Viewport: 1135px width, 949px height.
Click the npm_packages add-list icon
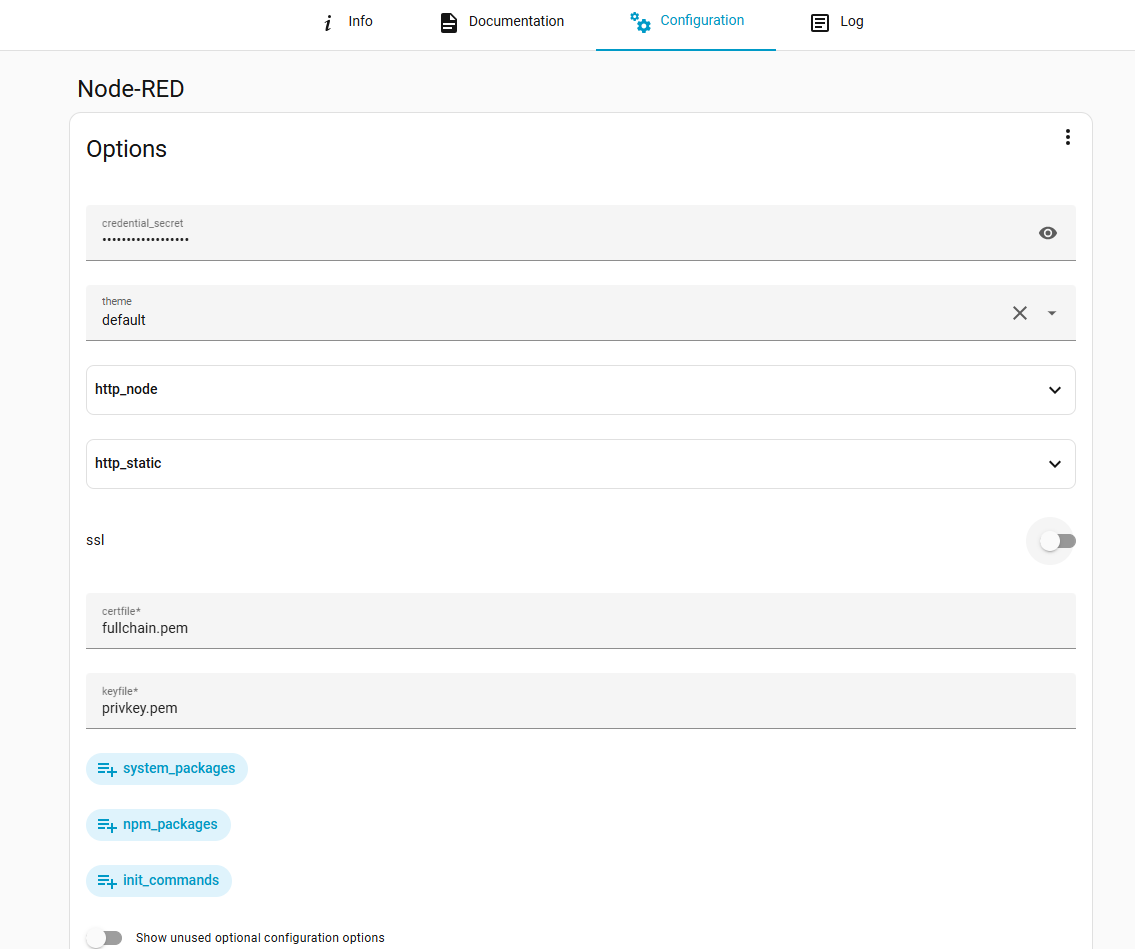107,826
